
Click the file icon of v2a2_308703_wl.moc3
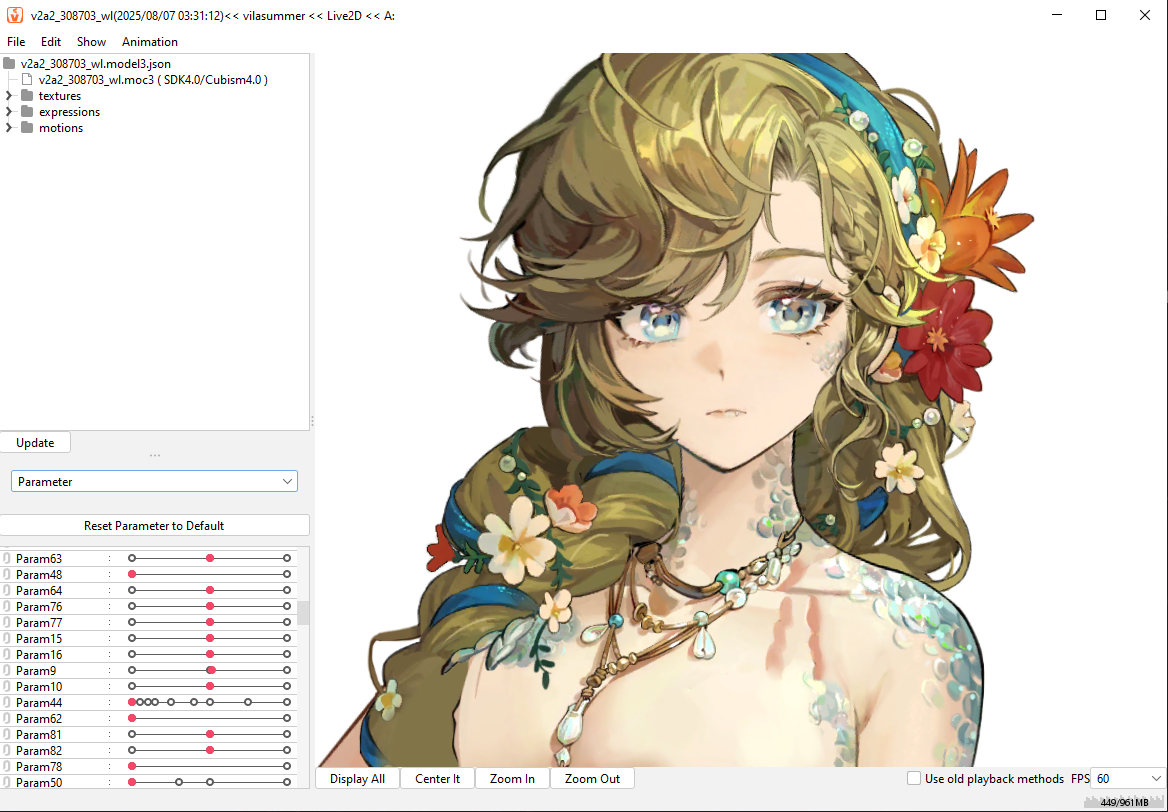27,79
